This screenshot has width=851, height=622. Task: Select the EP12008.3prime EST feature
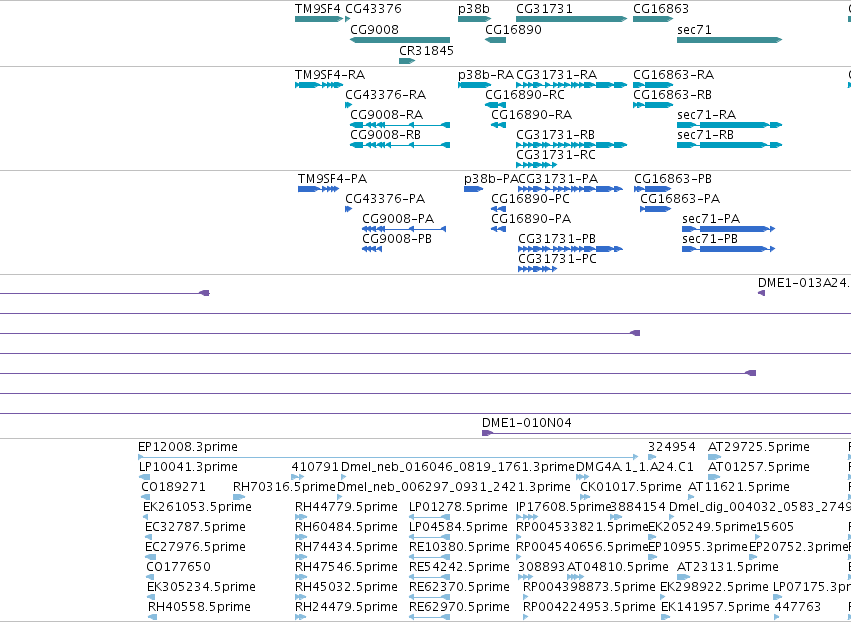click(x=388, y=457)
